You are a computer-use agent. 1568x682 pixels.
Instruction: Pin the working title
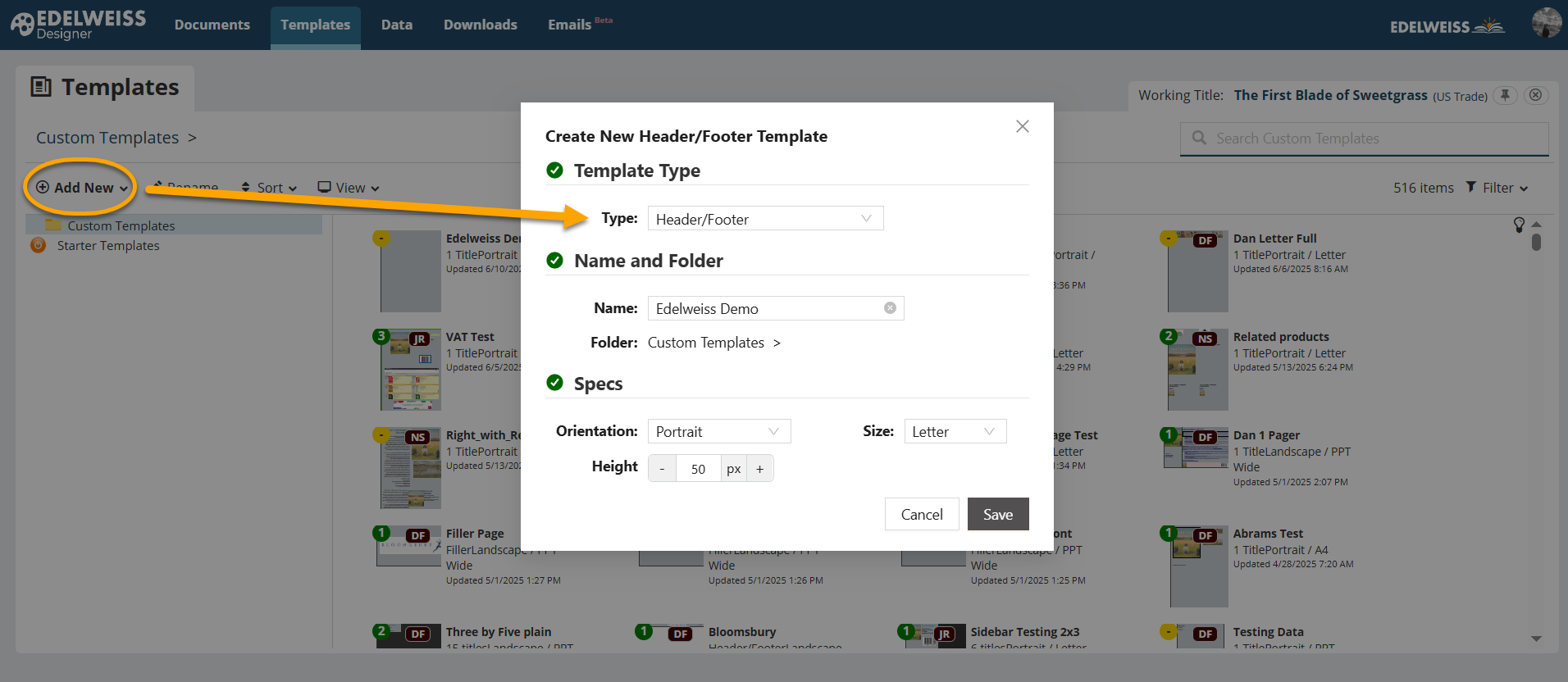(1505, 95)
